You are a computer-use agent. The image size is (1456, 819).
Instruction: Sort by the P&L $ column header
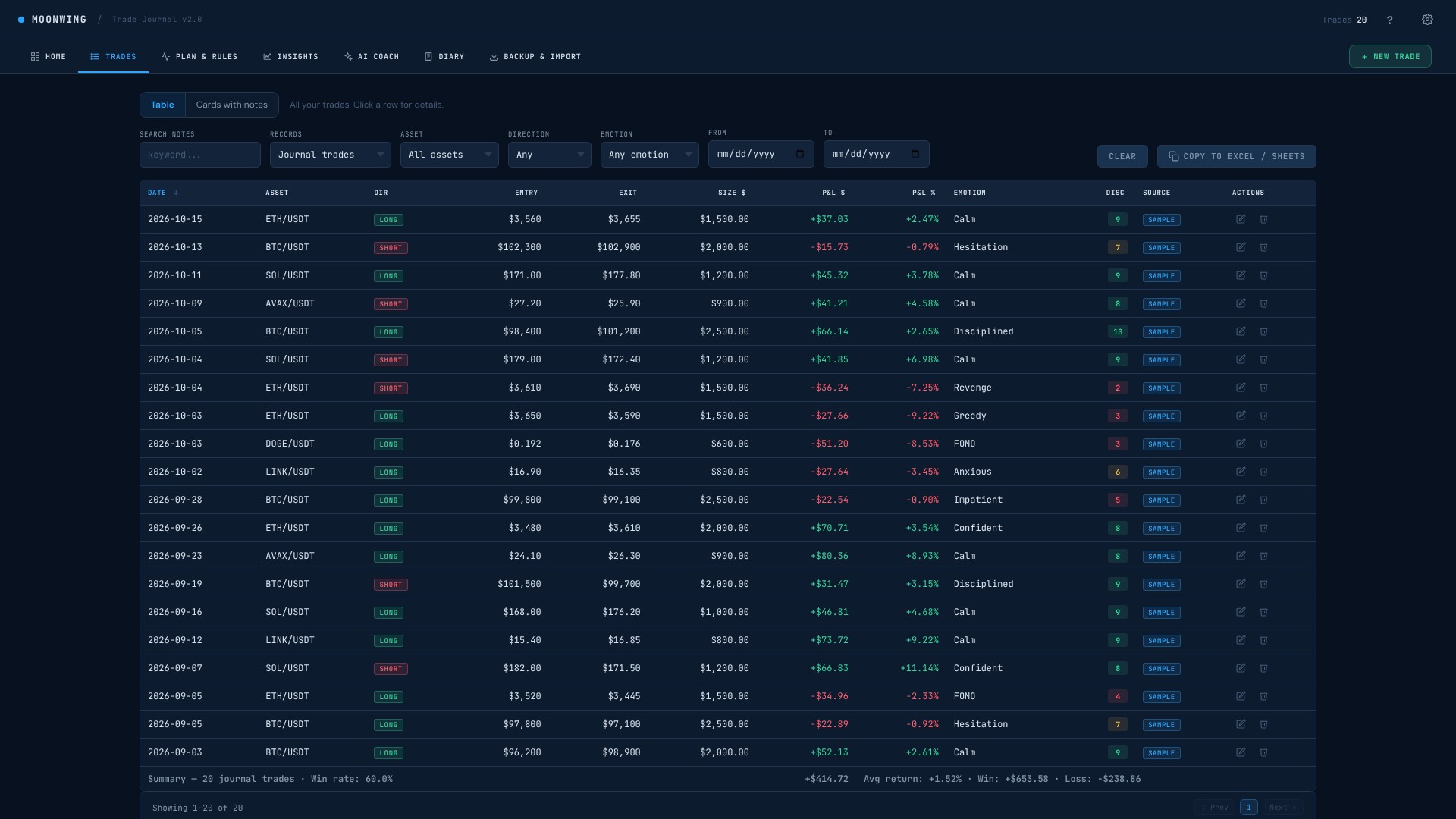833,193
